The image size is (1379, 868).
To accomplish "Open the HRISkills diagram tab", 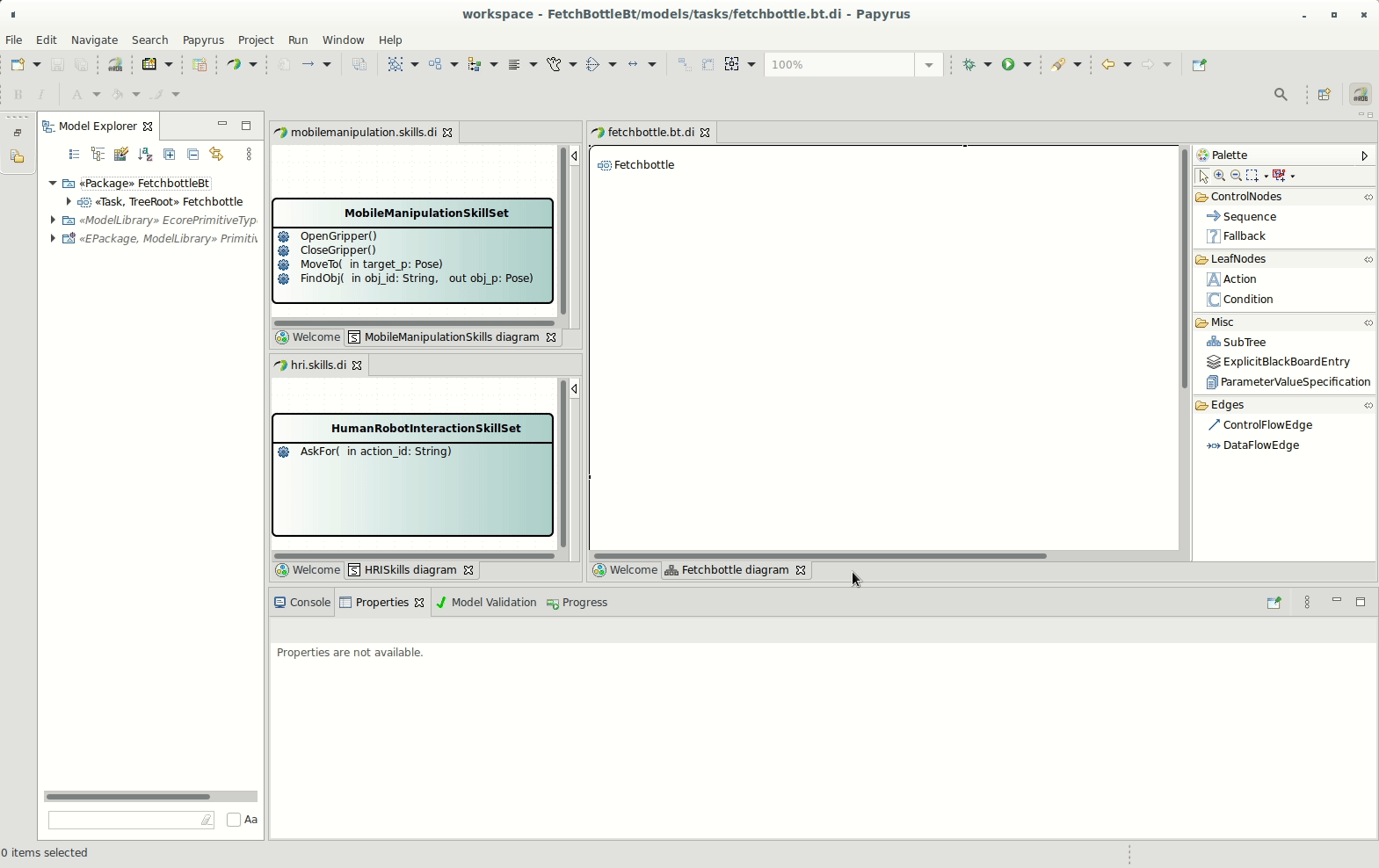I will [x=410, y=570].
